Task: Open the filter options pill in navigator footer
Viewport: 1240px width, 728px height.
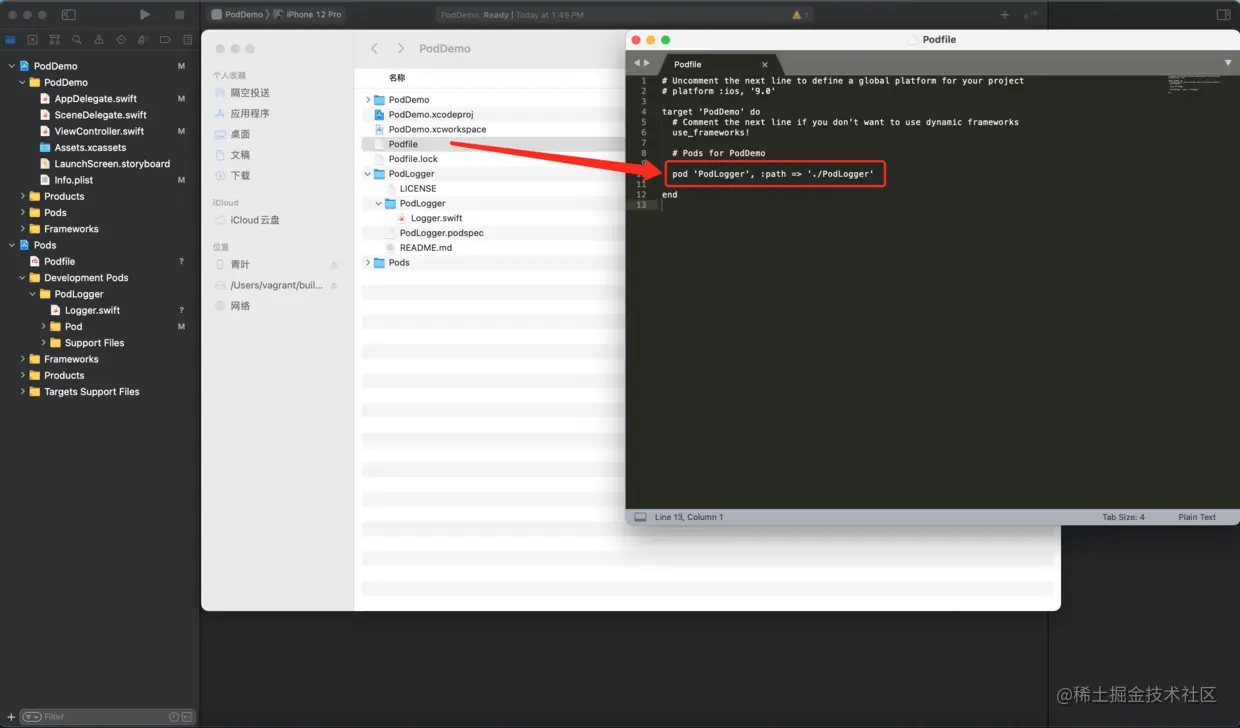Action: [32, 717]
